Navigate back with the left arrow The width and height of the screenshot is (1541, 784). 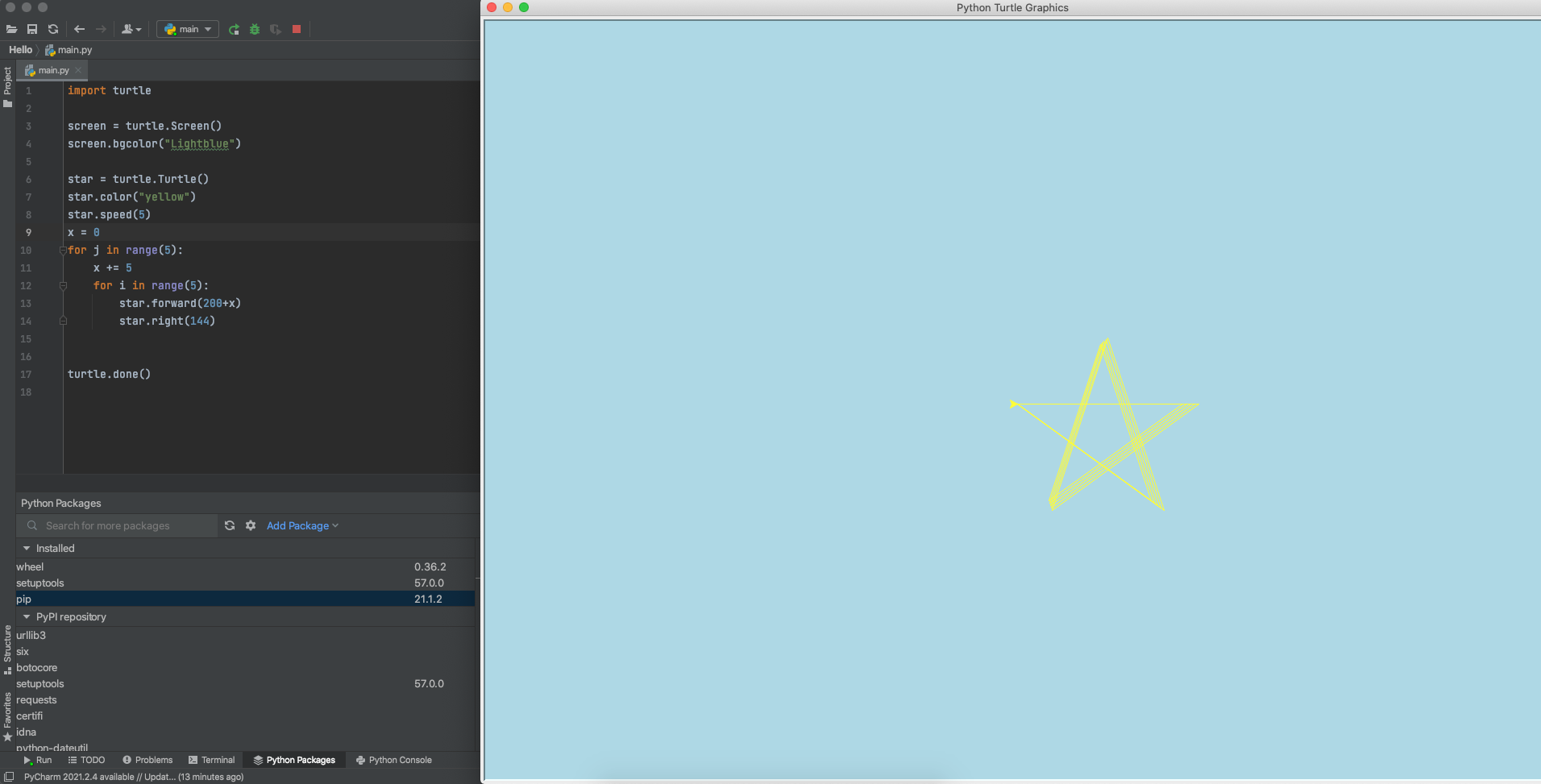(79, 29)
